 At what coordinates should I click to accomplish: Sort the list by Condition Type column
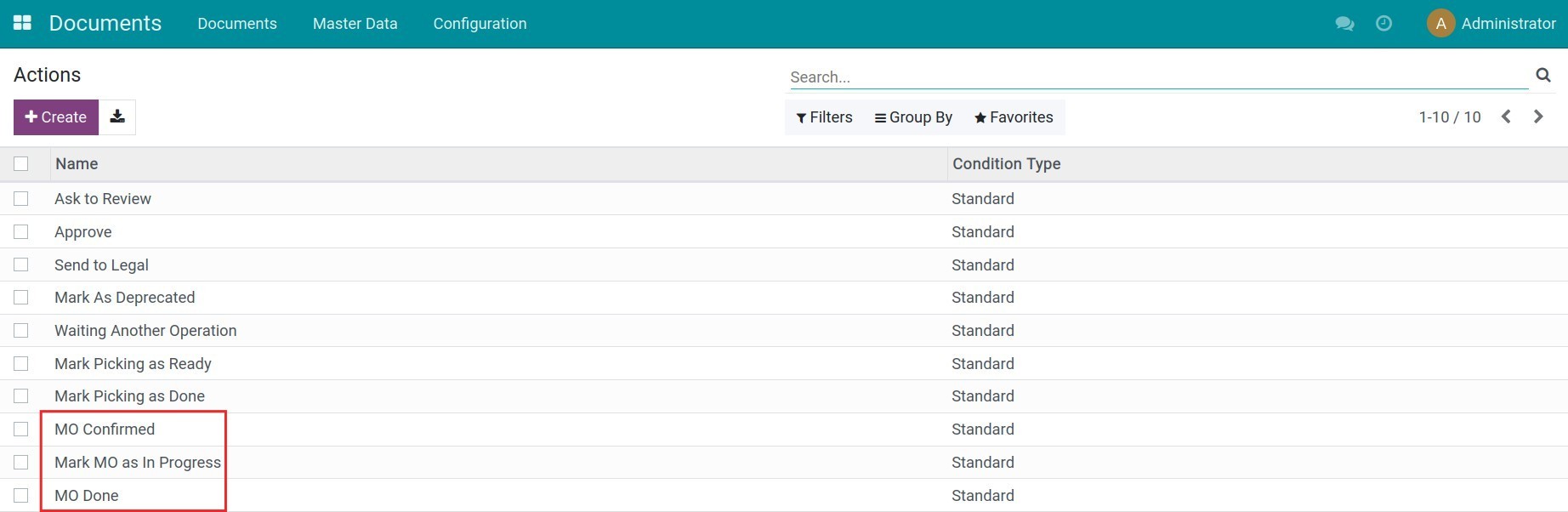[x=1006, y=164]
